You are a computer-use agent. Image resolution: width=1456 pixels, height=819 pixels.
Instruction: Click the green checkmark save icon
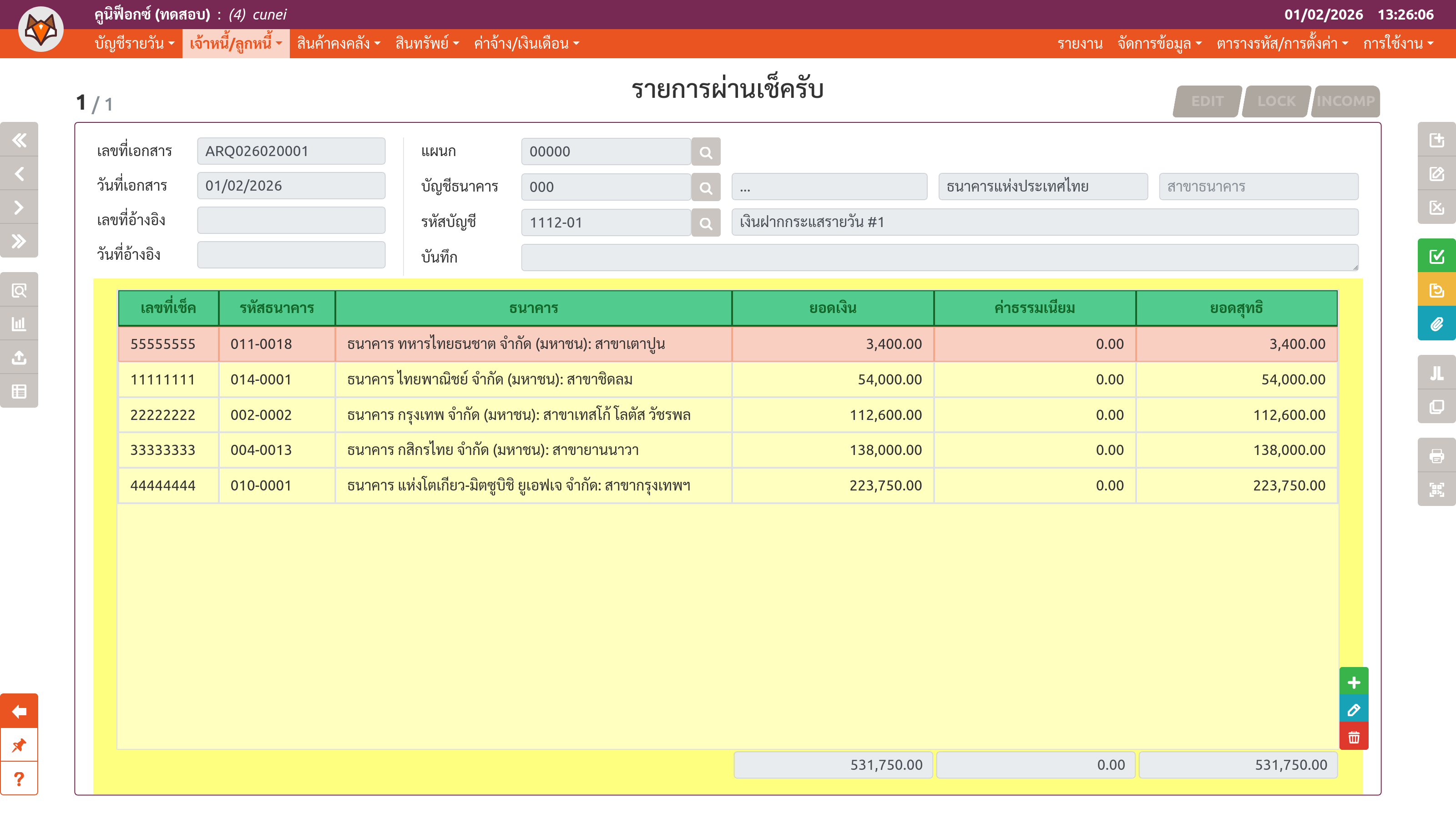coord(1436,256)
